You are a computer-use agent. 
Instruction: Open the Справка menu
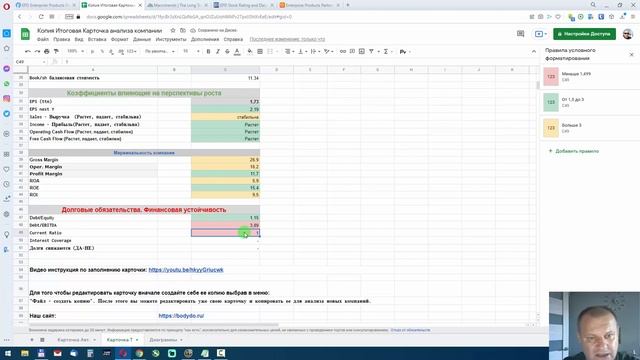[x=233, y=40]
